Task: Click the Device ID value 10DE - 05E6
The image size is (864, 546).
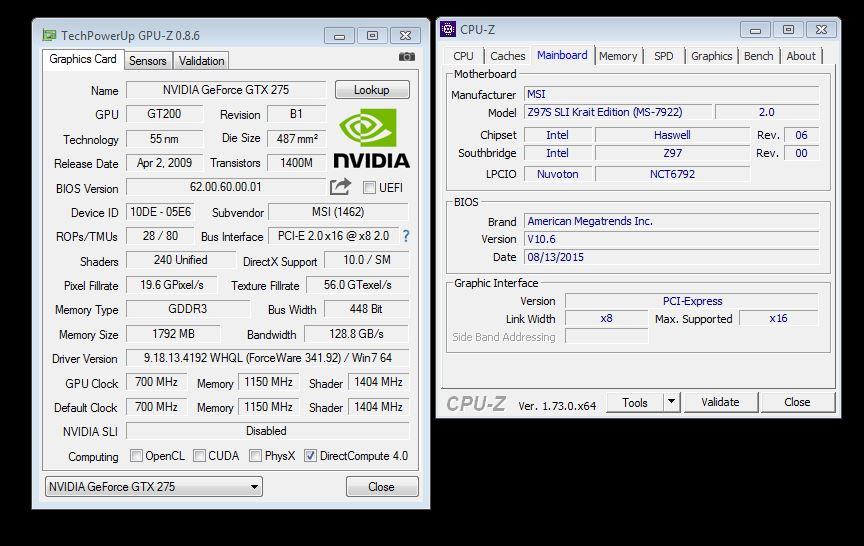Action: click(160, 212)
